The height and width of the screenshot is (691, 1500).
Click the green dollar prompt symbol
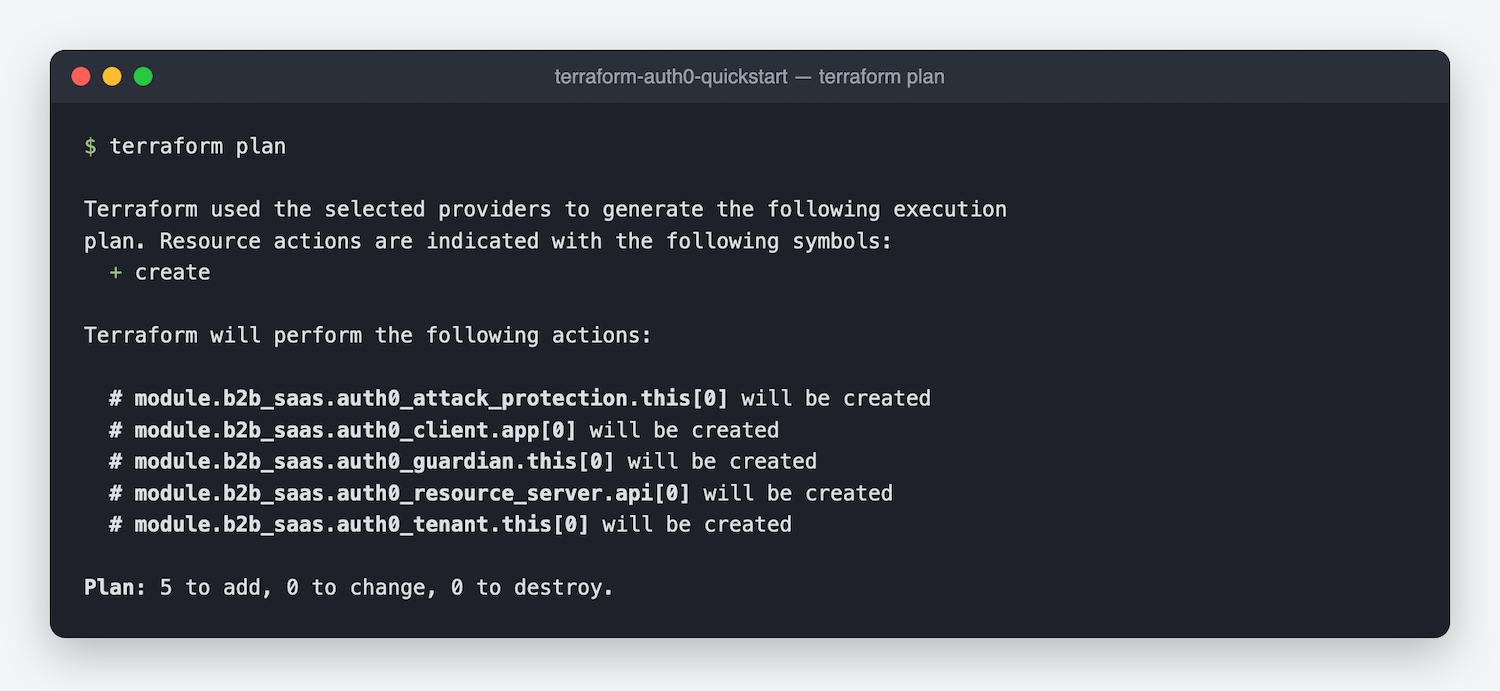pos(90,146)
